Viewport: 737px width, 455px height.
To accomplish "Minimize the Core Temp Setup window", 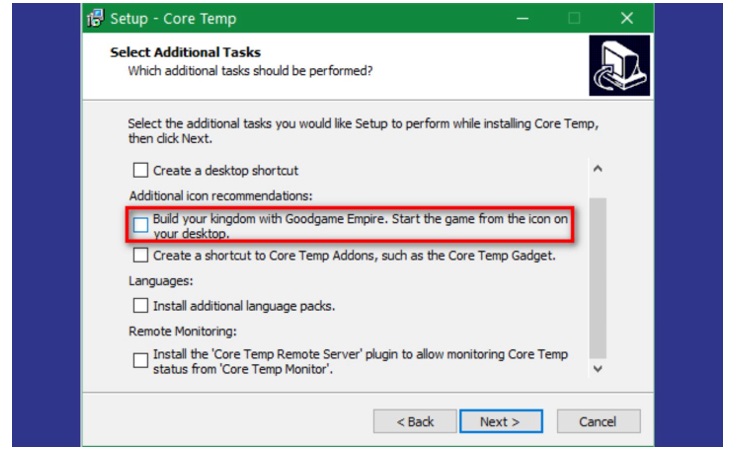I will (522, 18).
